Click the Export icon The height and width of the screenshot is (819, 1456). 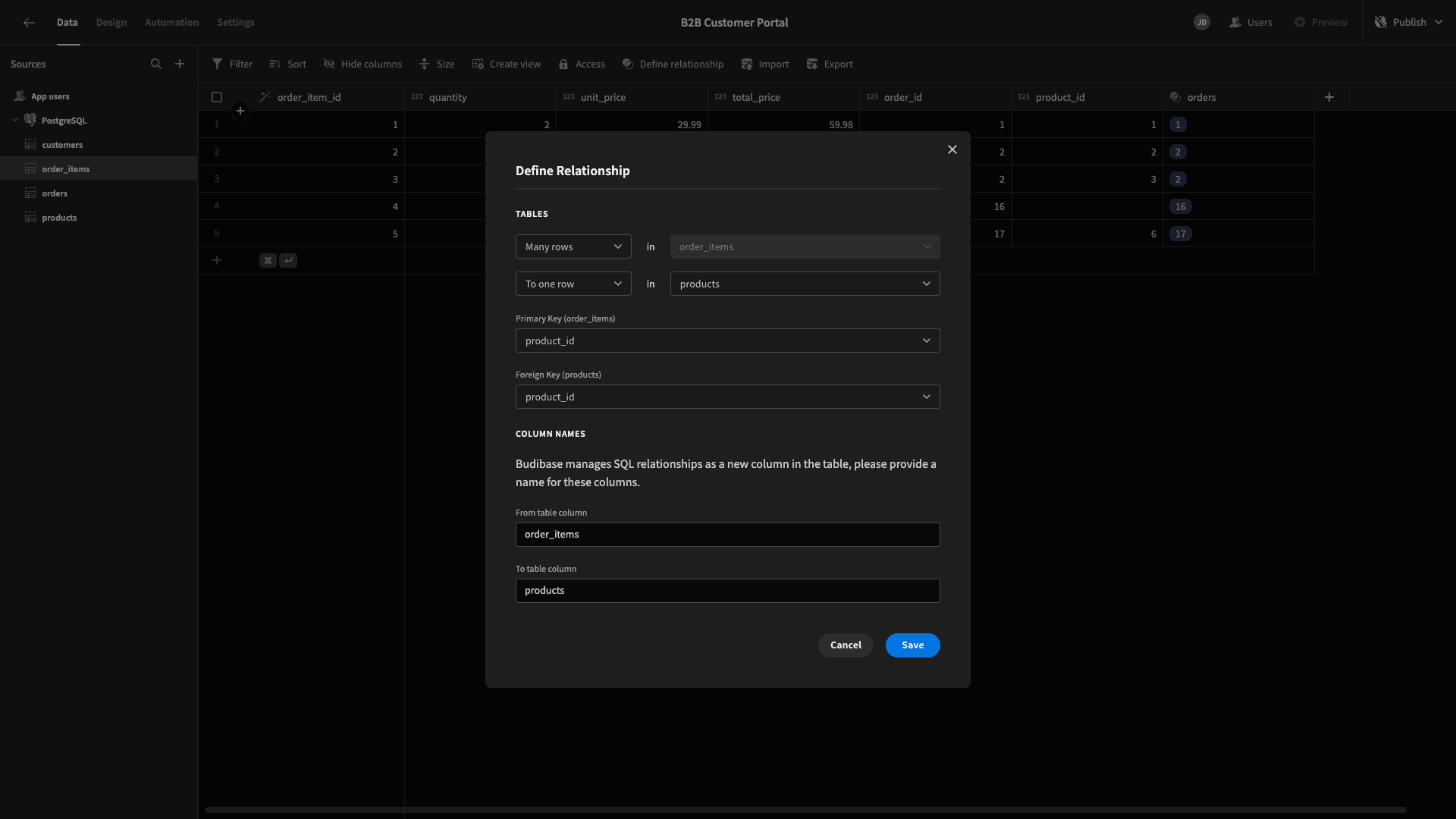pos(812,64)
